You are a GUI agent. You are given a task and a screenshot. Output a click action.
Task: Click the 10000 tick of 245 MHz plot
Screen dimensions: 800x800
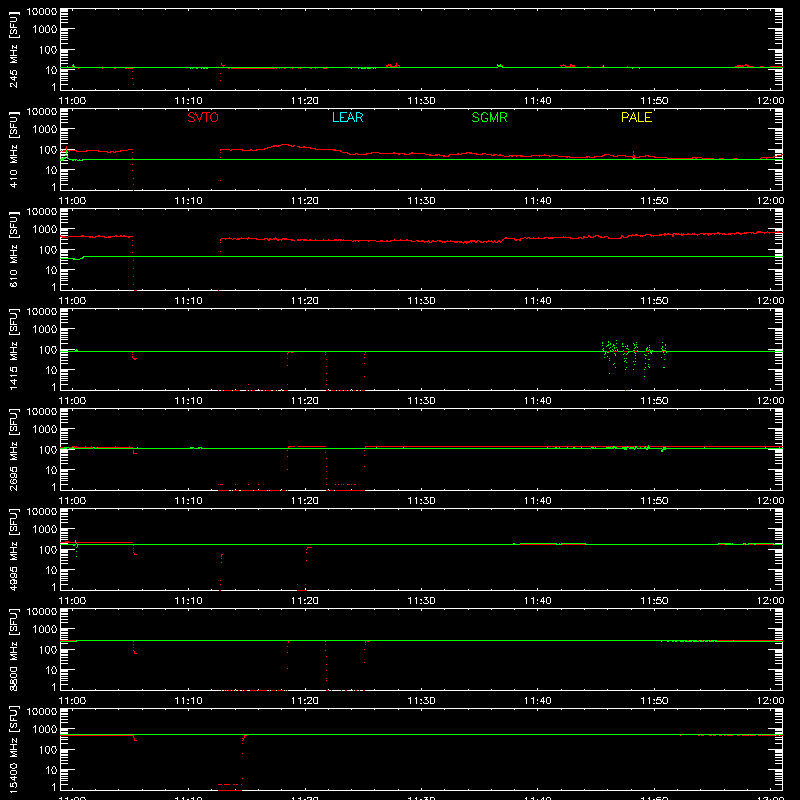(x=42, y=12)
